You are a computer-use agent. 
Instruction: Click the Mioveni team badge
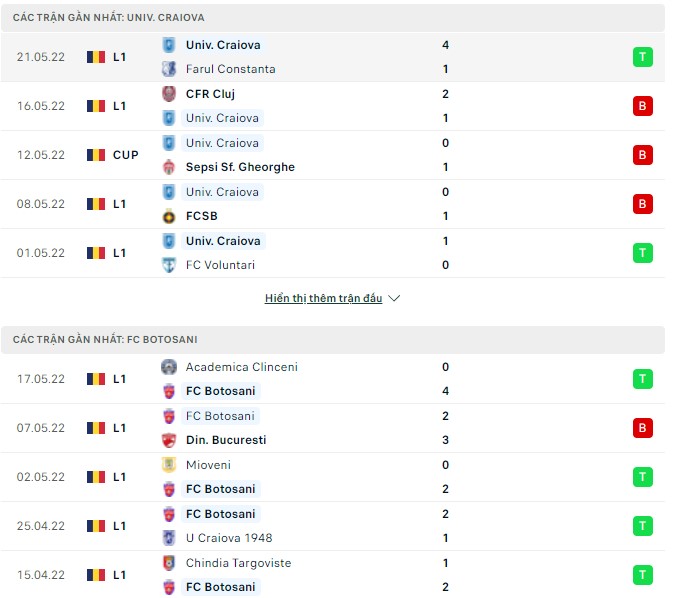point(169,465)
